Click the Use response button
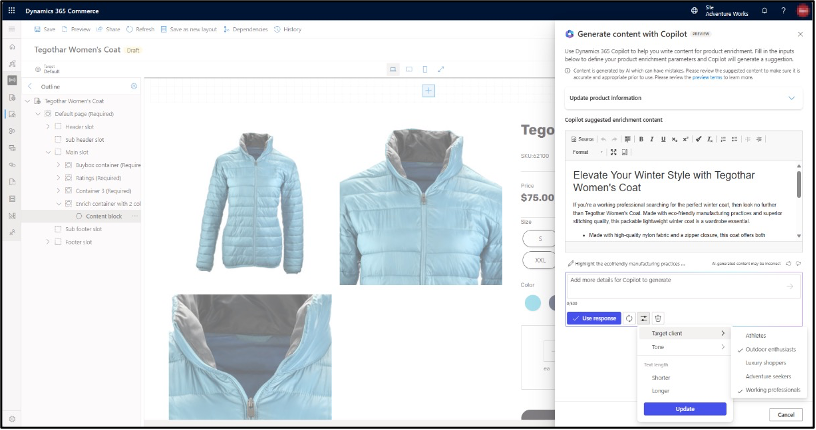 click(x=594, y=318)
